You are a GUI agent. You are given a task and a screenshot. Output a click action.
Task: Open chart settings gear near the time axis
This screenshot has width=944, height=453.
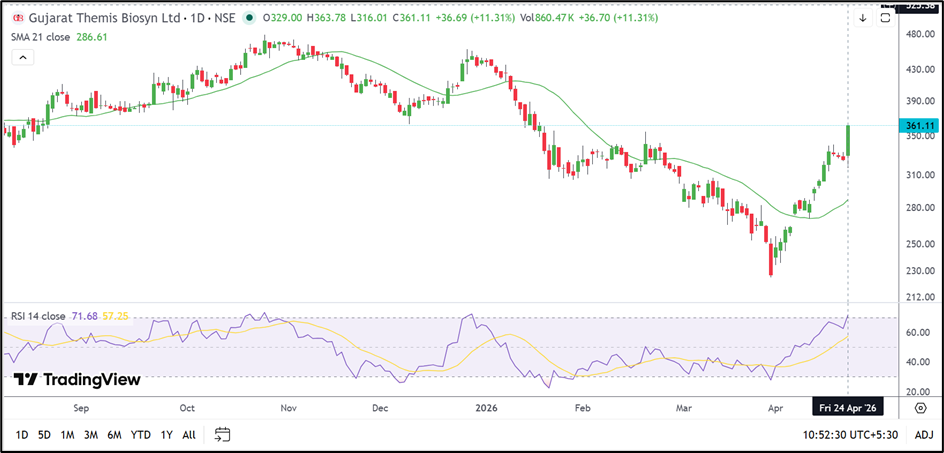click(x=920, y=408)
